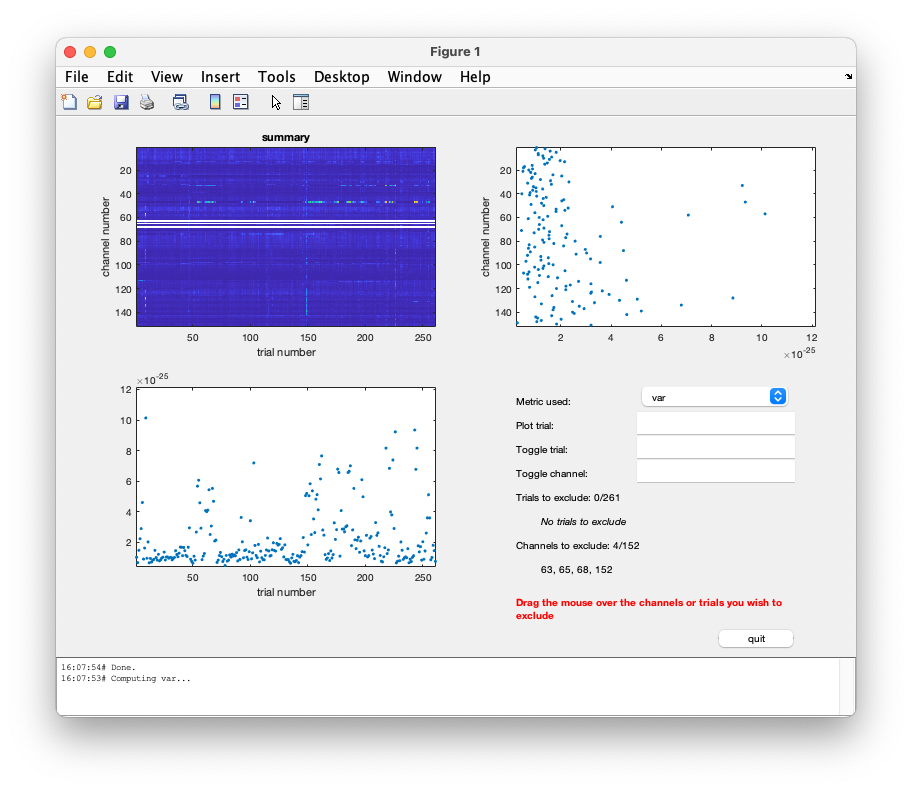Select the Edit Plot arrow tool
Screen dimensions: 912x791
pos(276,102)
